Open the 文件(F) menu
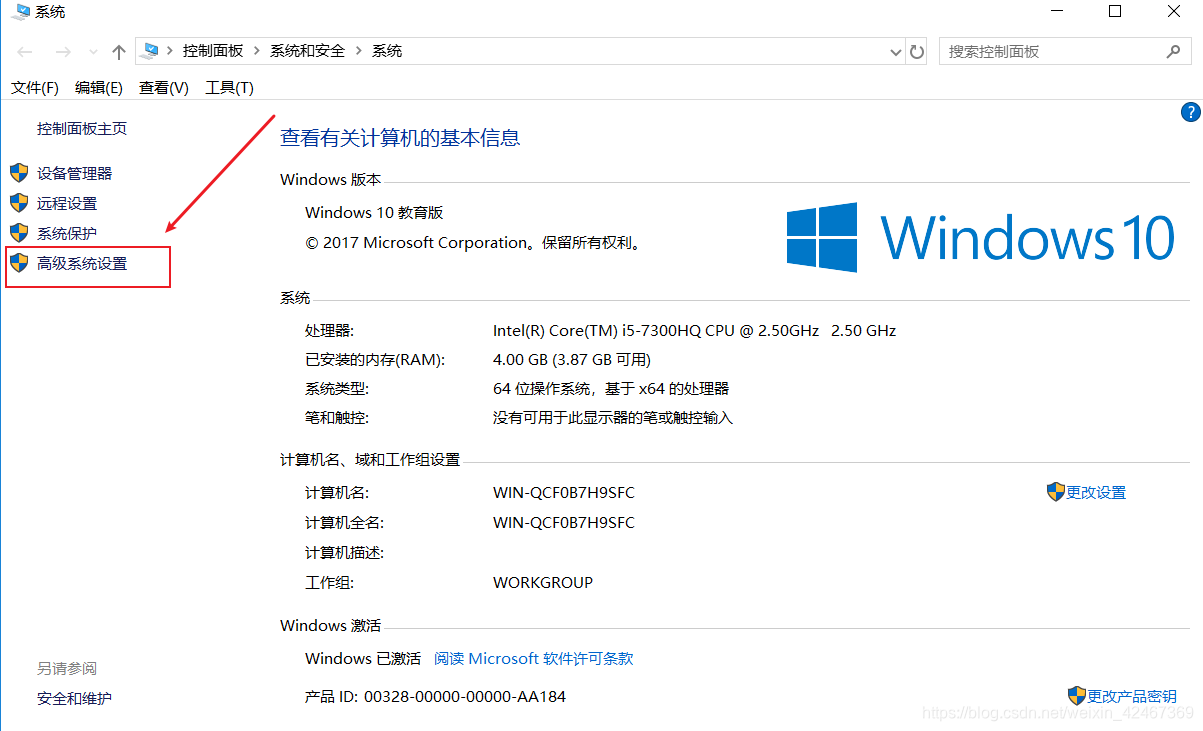Viewport: 1203px width, 731px height. coord(35,88)
